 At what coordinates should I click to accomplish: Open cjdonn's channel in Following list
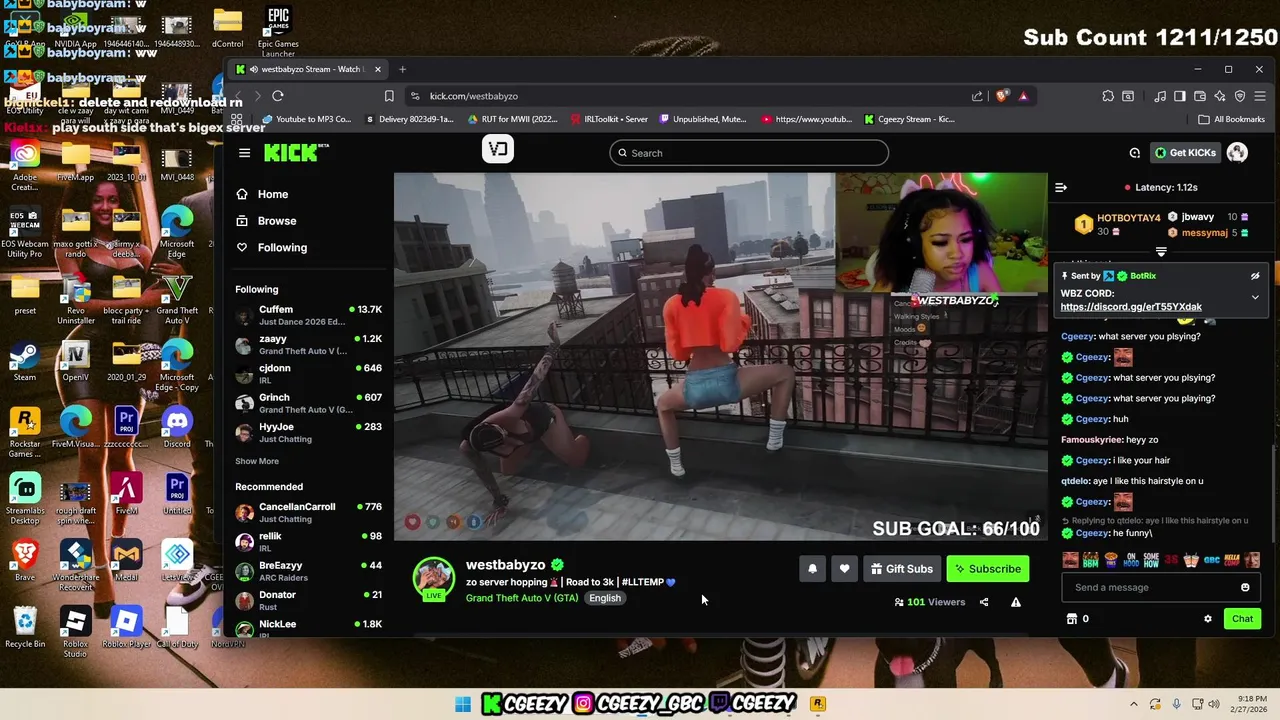click(308, 374)
